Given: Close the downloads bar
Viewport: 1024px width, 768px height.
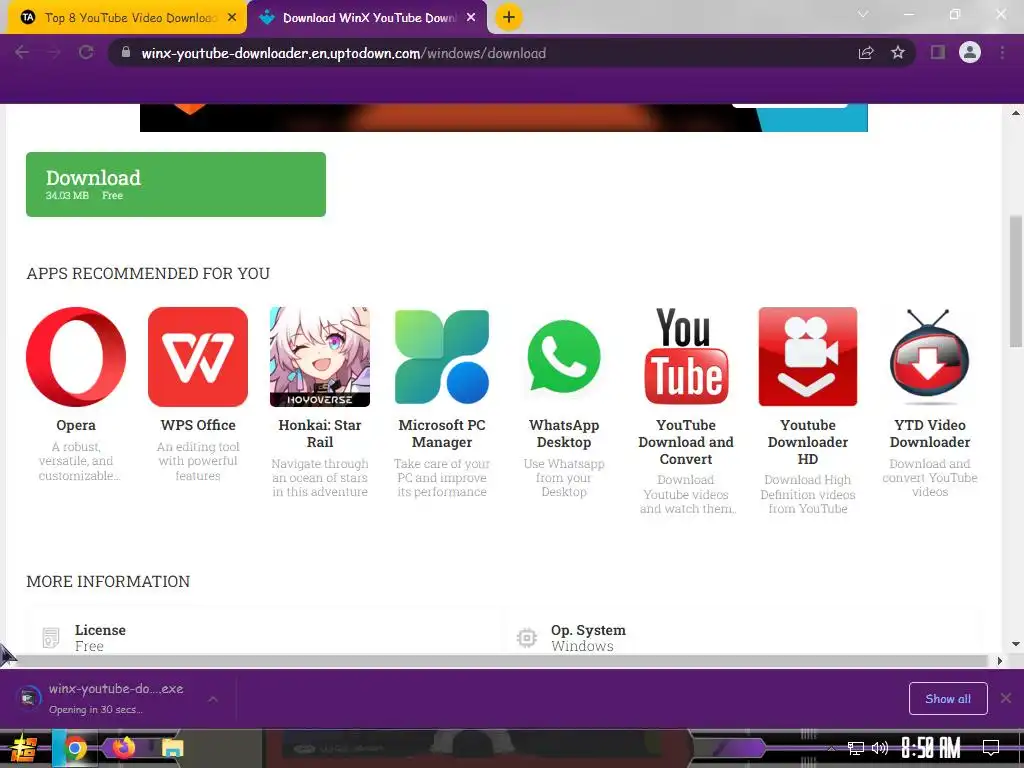Looking at the screenshot, I should (x=1006, y=699).
